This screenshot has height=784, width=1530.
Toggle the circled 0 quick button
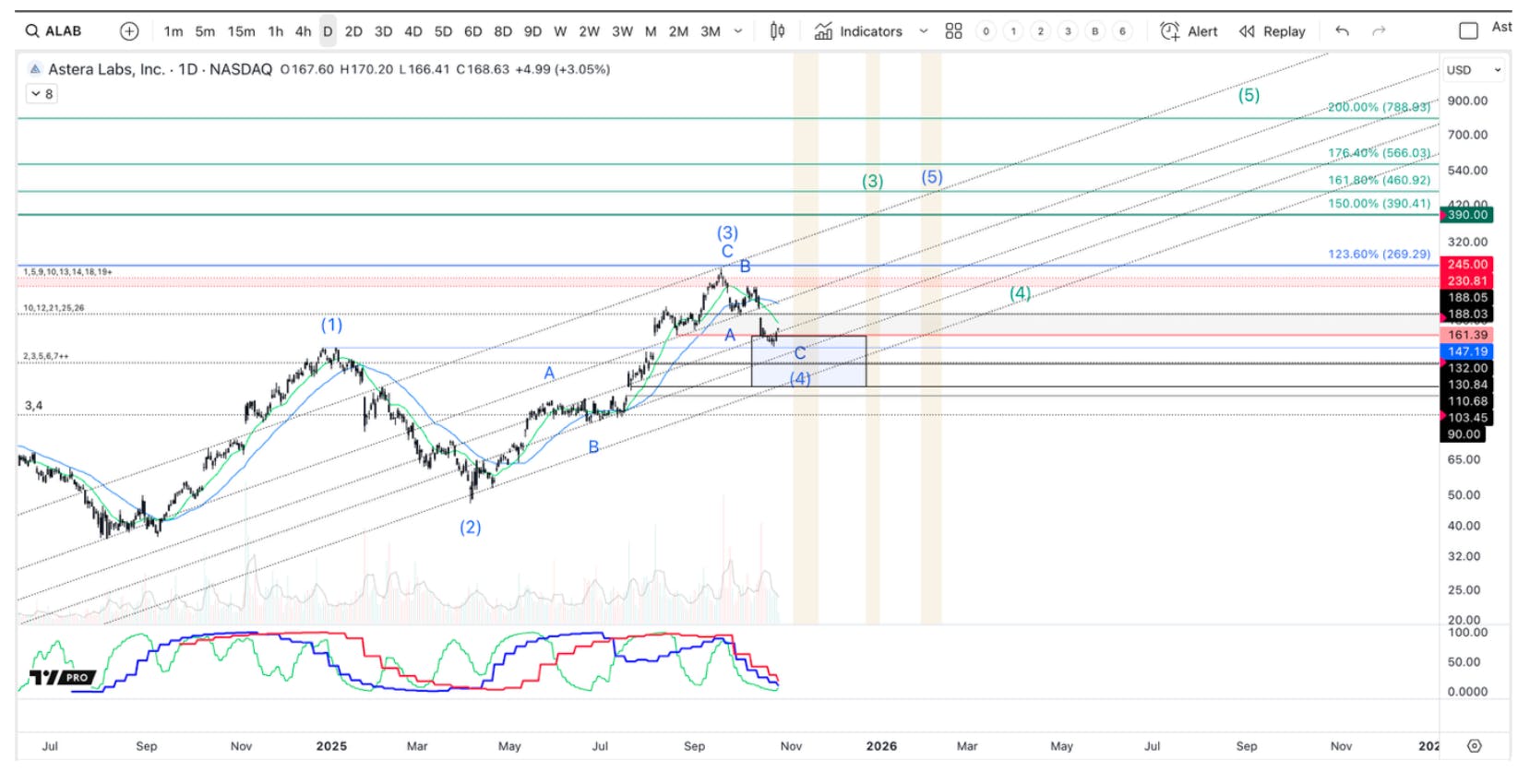[x=986, y=31]
